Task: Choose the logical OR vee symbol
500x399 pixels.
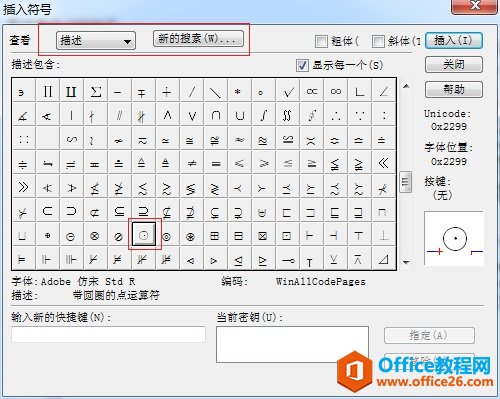Action: point(192,115)
